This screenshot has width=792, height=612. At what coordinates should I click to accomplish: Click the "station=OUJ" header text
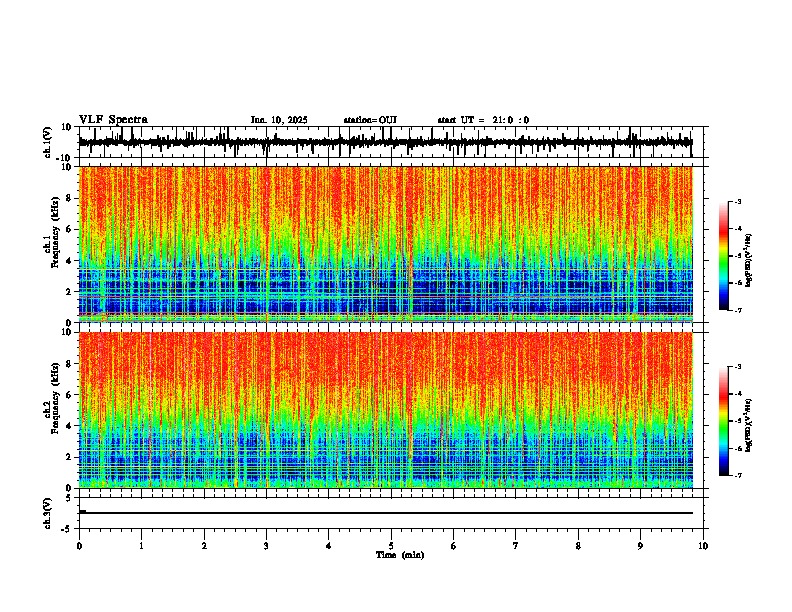tap(370, 120)
